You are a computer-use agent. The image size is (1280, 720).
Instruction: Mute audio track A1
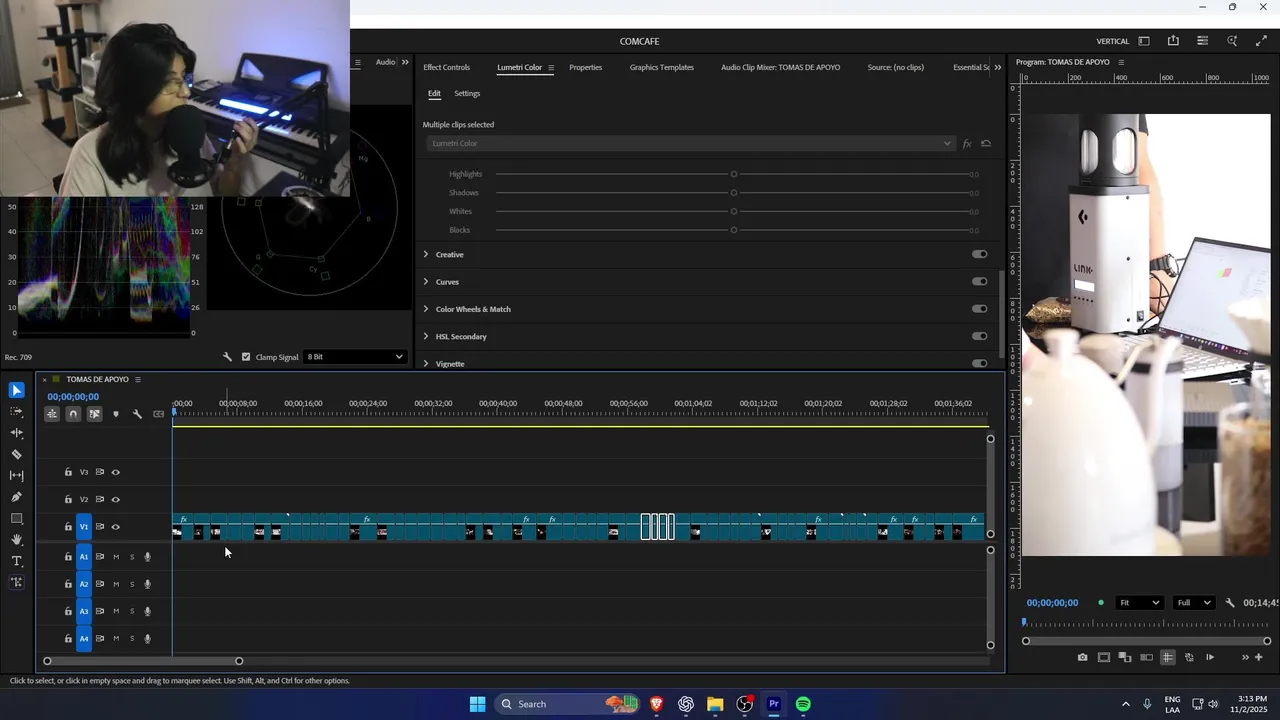pyautogui.click(x=116, y=557)
